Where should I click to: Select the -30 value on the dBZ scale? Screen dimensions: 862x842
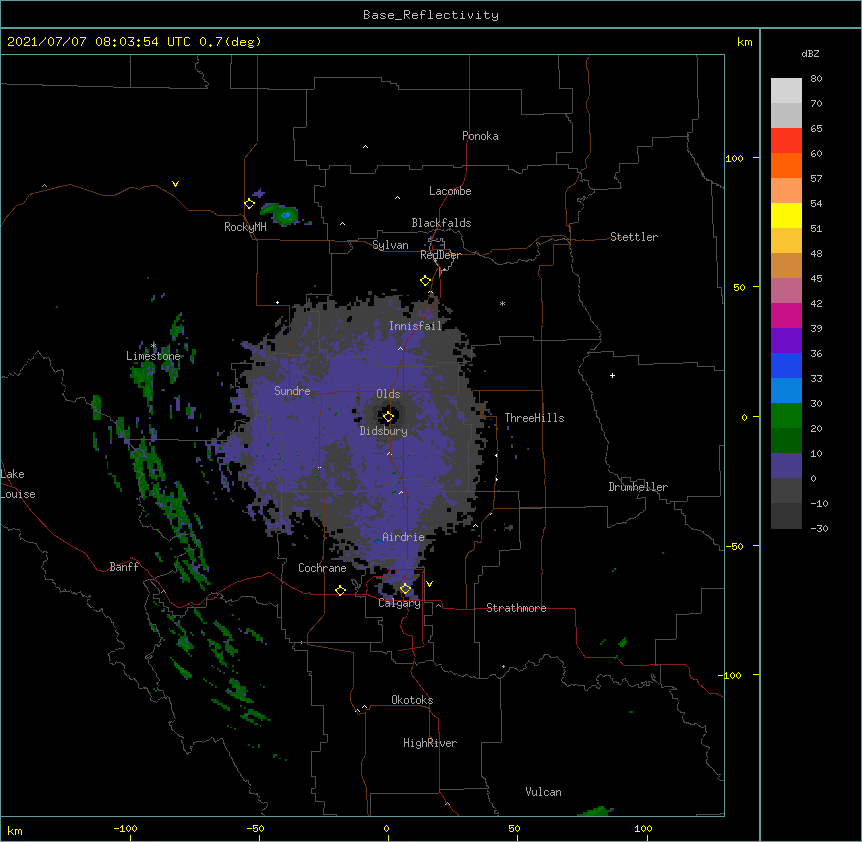pyautogui.click(x=819, y=528)
